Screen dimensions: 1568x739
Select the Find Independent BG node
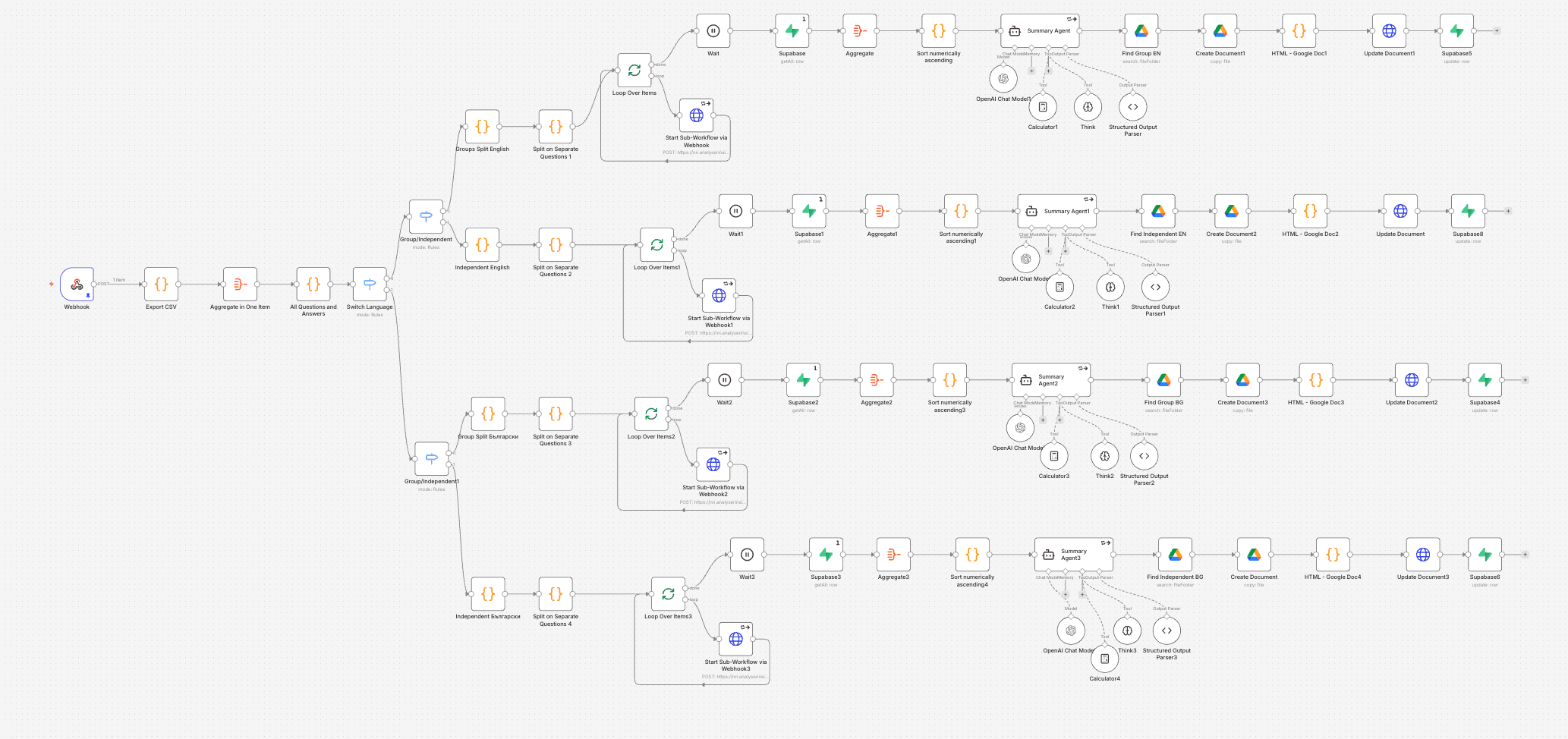click(1175, 555)
